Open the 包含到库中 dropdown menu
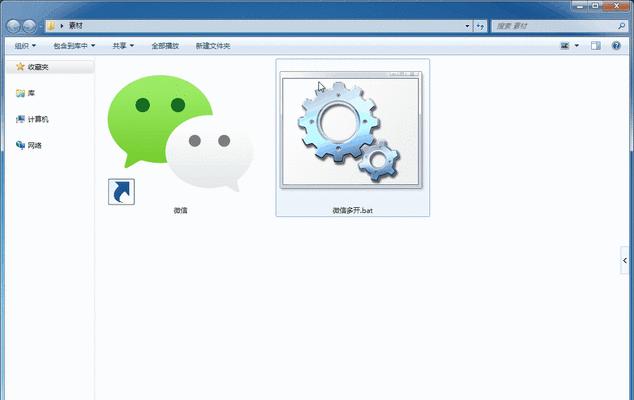The image size is (634, 400). point(74,46)
